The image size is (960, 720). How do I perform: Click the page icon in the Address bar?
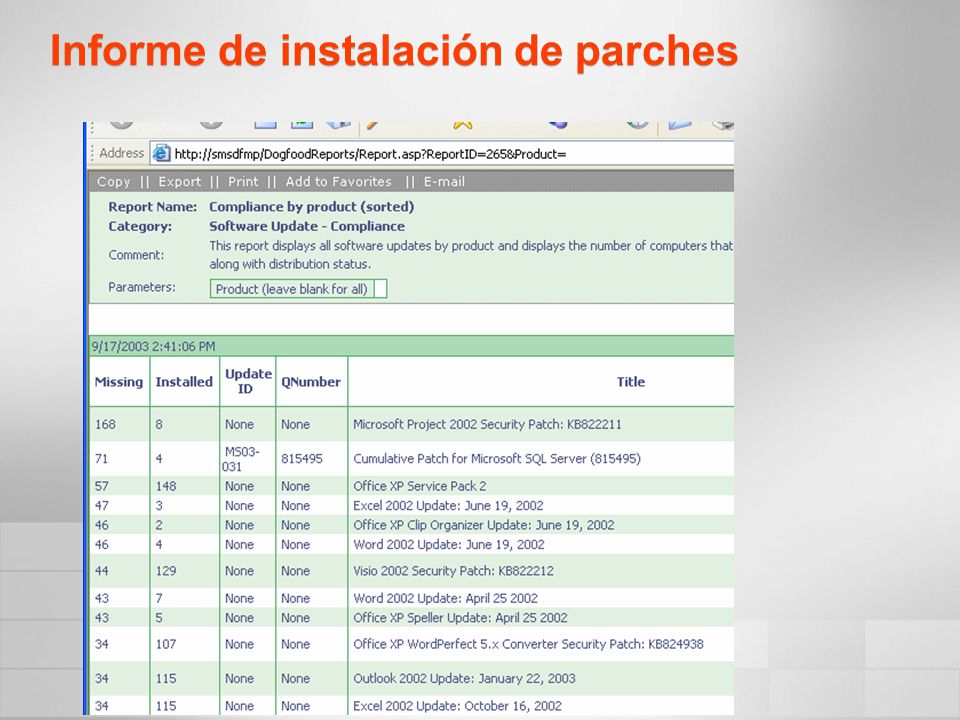[x=161, y=153]
